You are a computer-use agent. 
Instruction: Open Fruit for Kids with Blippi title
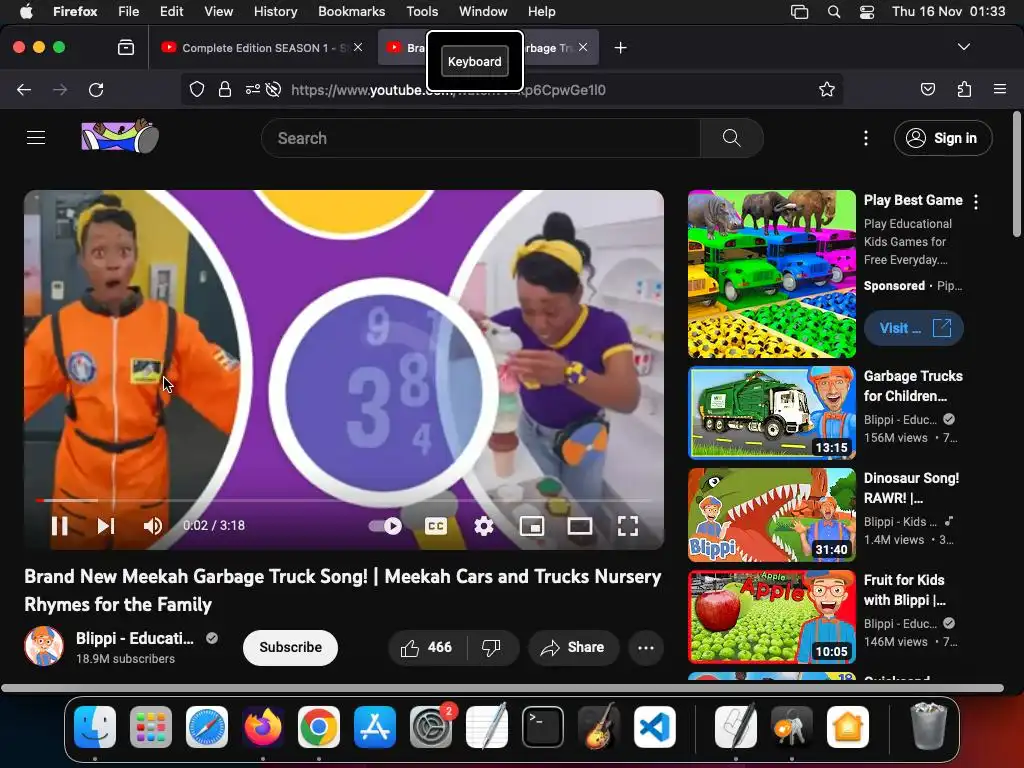coord(905,590)
